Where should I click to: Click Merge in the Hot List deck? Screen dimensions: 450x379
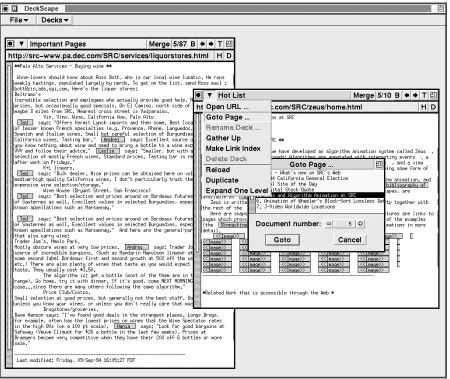[x=363, y=95]
